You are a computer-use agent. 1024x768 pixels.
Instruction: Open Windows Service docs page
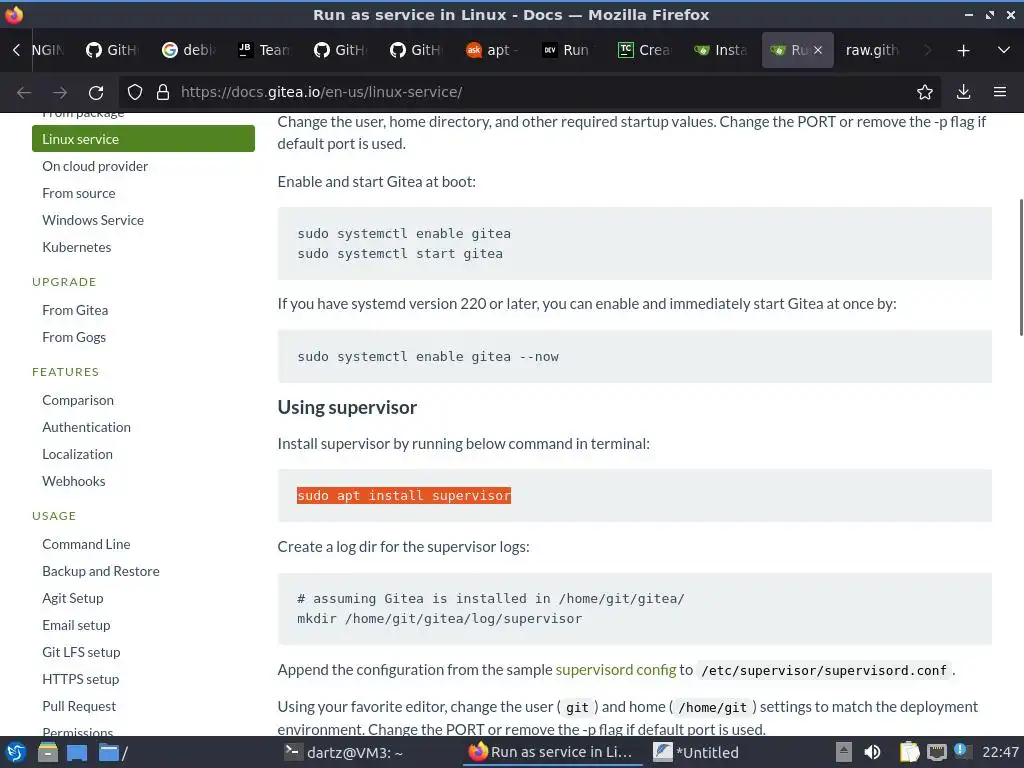pyautogui.click(x=93, y=220)
